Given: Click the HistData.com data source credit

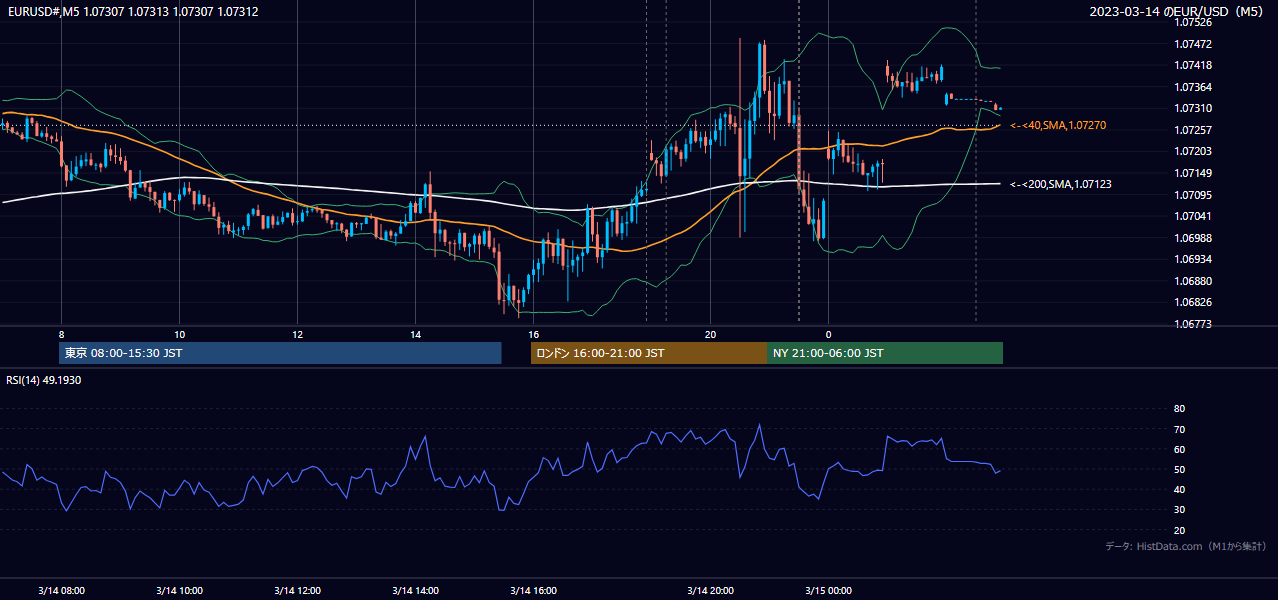Looking at the screenshot, I should click(1186, 546).
